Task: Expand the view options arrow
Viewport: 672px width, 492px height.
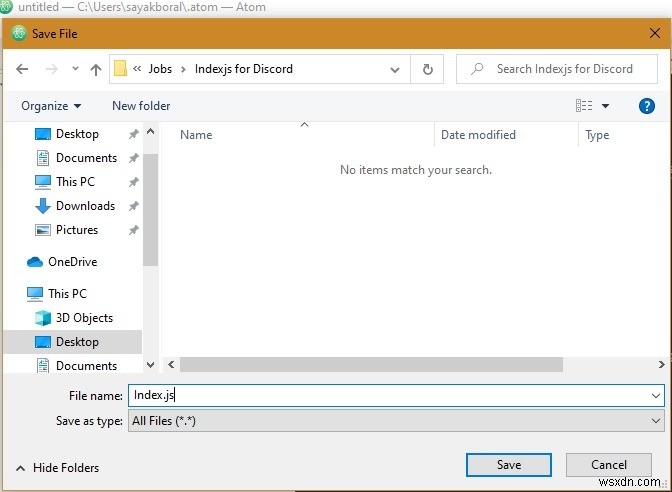Action: 605,106
